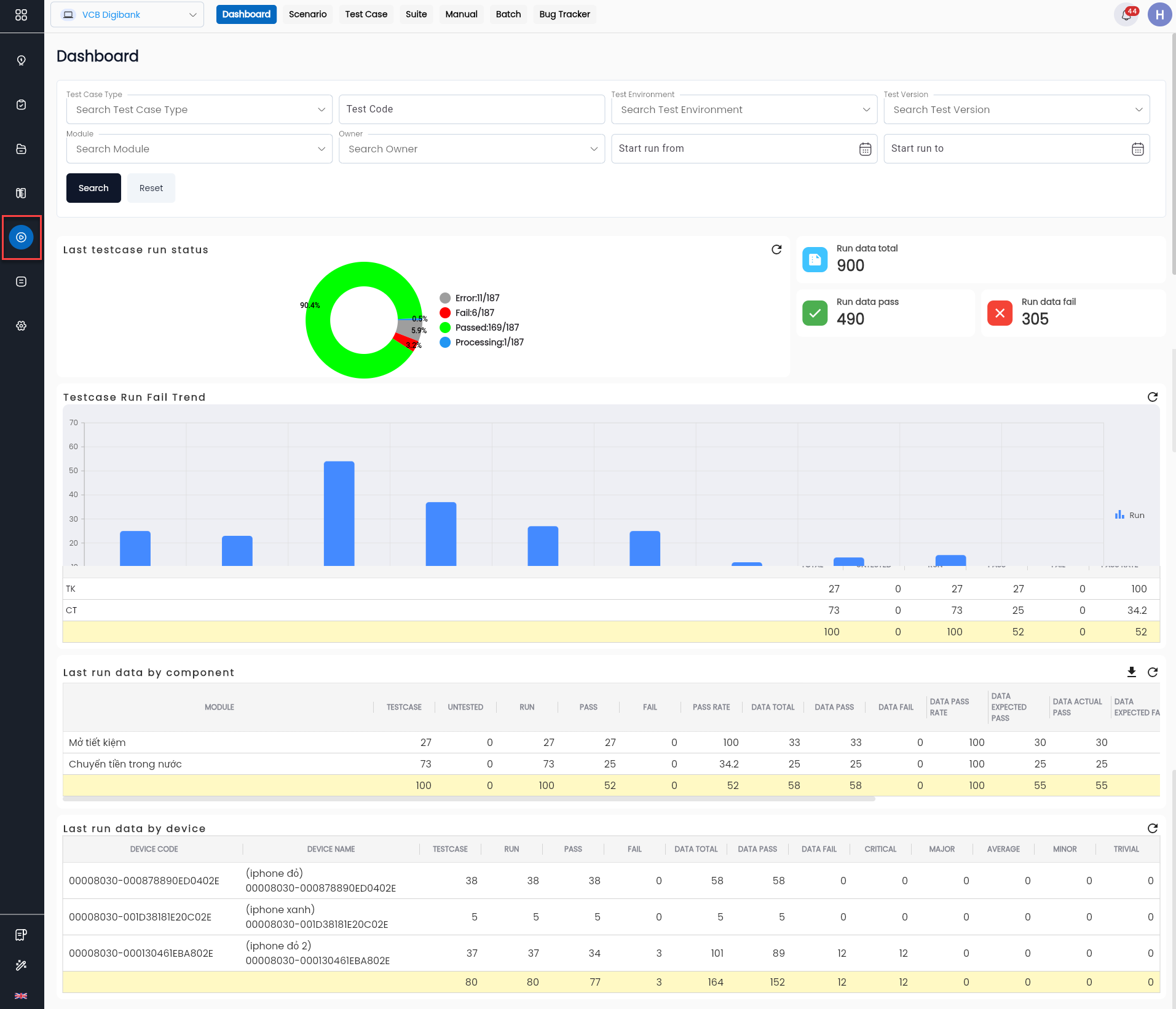Viewport: 1176px width, 1009px height.
Task: Select the play circle sidebar icon
Action: click(x=21, y=237)
